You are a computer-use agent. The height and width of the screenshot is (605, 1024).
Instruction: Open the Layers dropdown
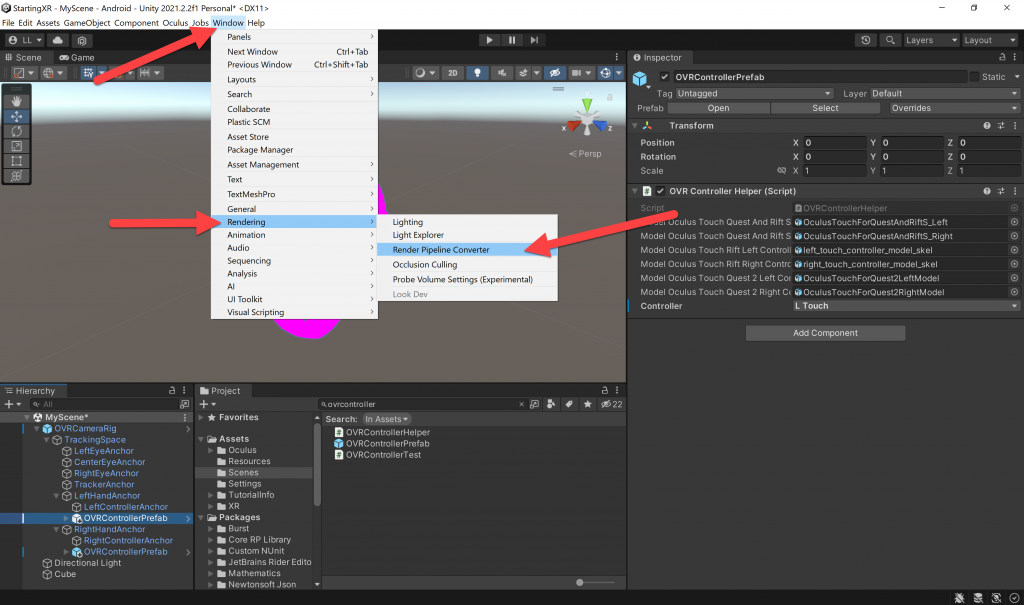(931, 40)
